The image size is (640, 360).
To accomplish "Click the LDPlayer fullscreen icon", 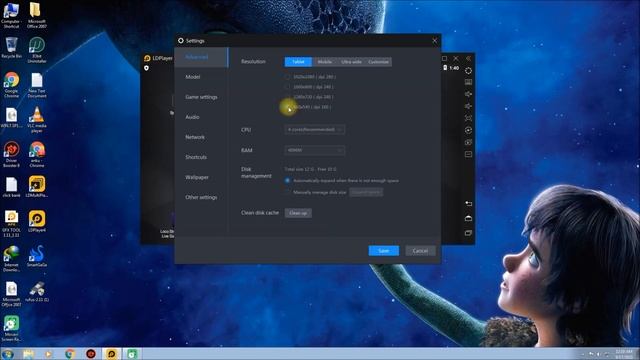I will [x=468, y=118].
